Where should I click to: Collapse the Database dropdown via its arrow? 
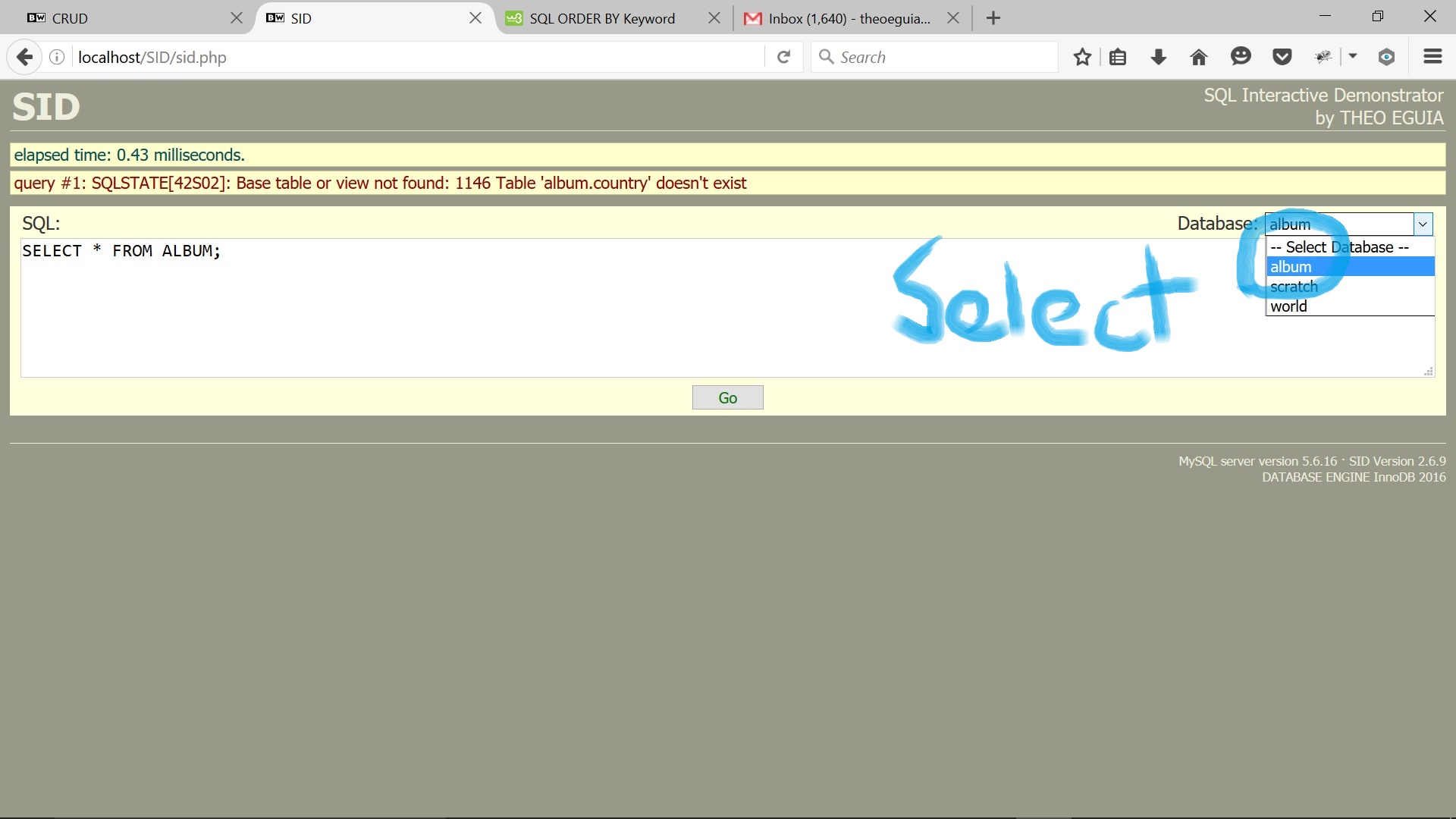1423,224
